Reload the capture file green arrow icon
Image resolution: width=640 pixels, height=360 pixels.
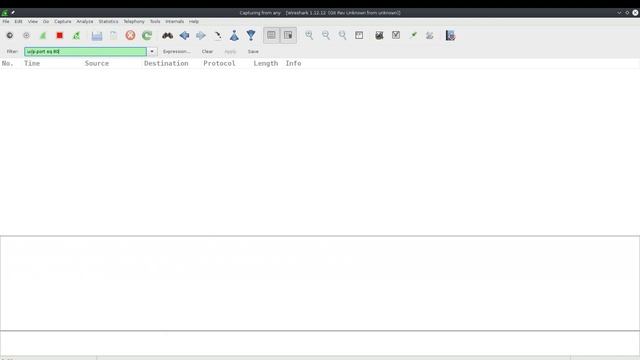click(x=147, y=36)
